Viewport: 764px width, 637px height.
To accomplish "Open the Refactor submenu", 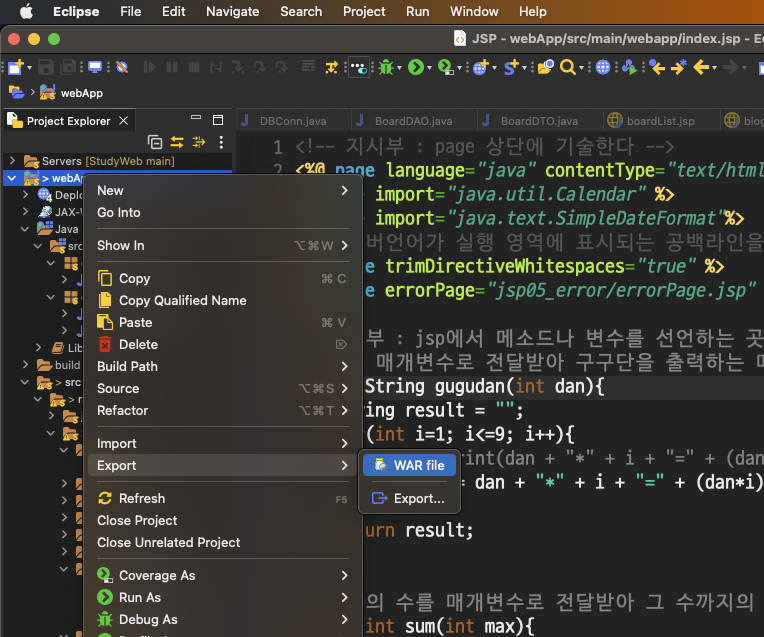I will [x=223, y=410].
